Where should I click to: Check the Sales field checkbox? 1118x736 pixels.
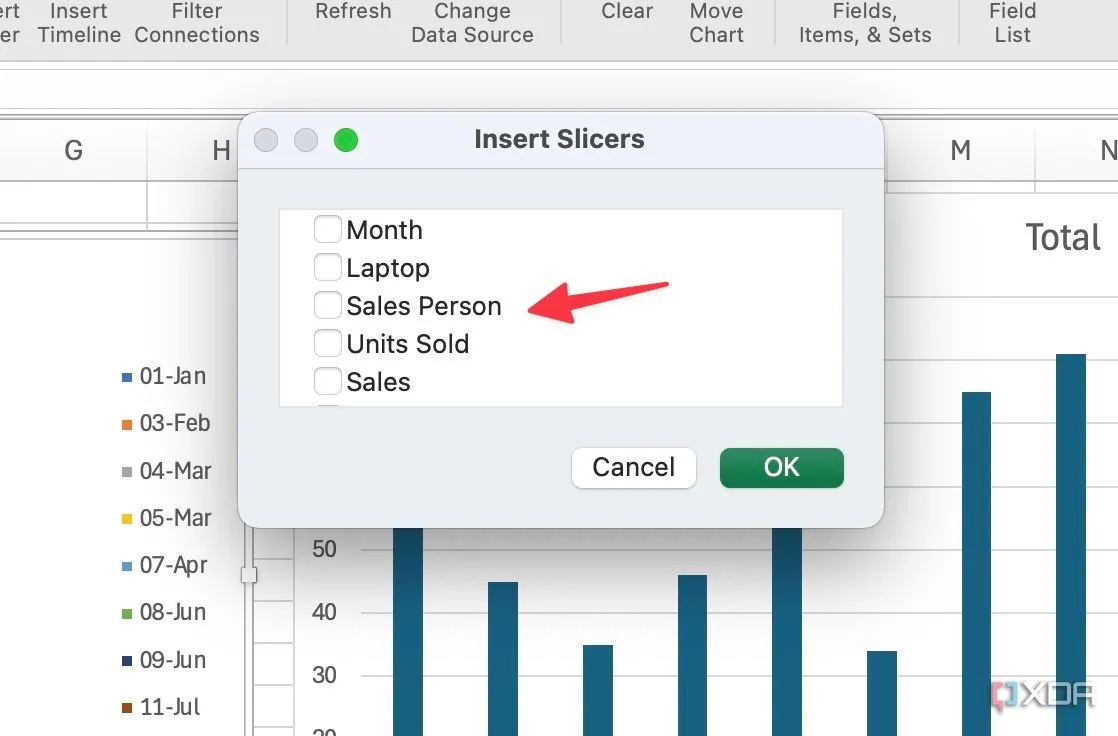coord(327,381)
